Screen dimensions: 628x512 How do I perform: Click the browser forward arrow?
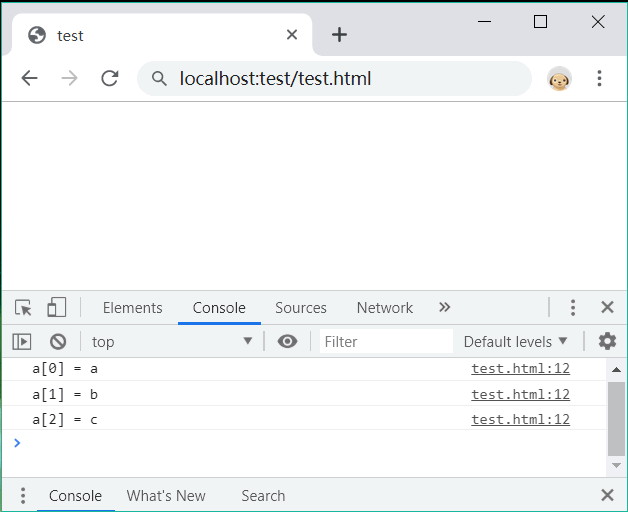(69, 78)
